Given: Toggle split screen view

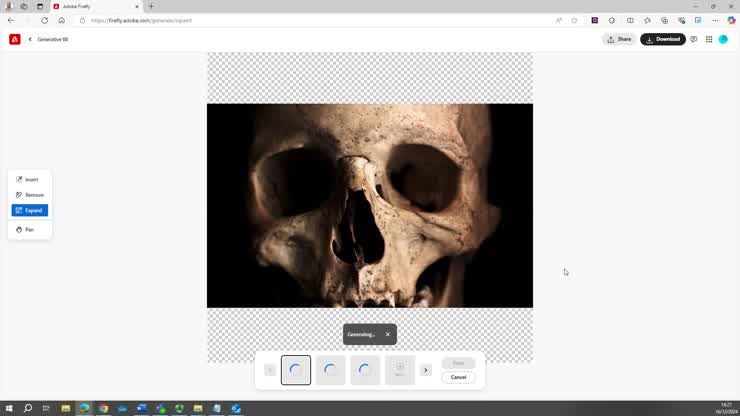Looking at the screenshot, I should (630, 20).
